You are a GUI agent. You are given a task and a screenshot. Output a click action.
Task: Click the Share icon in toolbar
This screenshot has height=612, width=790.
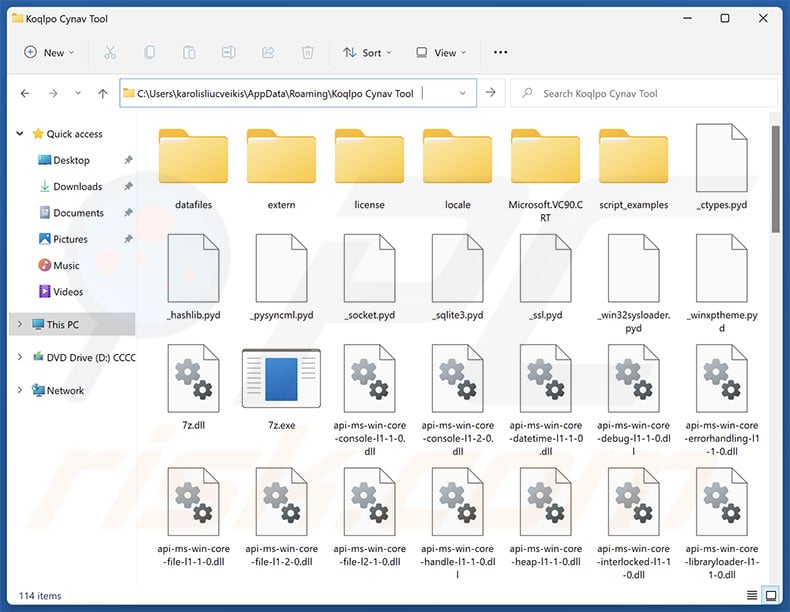click(268, 52)
